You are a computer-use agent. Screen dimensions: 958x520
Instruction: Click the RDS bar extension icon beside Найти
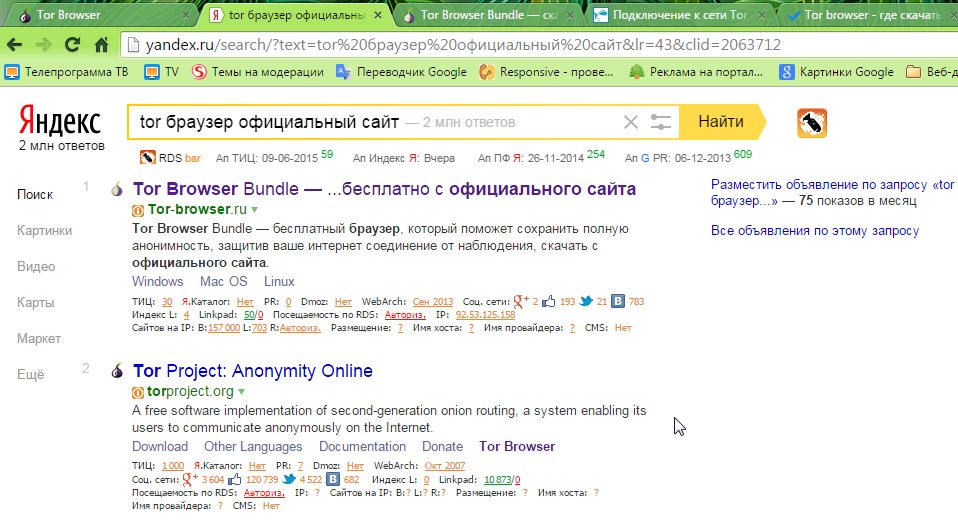click(x=812, y=123)
